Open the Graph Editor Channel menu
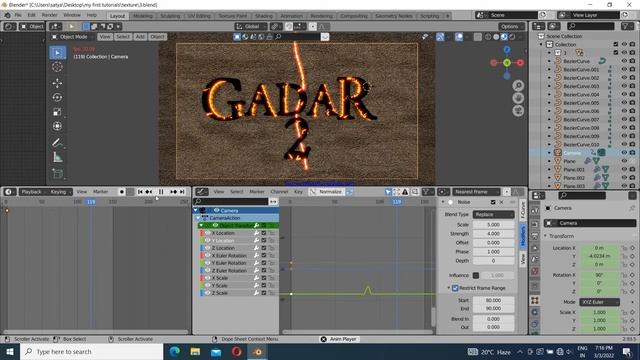This screenshot has height=360, width=640. [279, 191]
